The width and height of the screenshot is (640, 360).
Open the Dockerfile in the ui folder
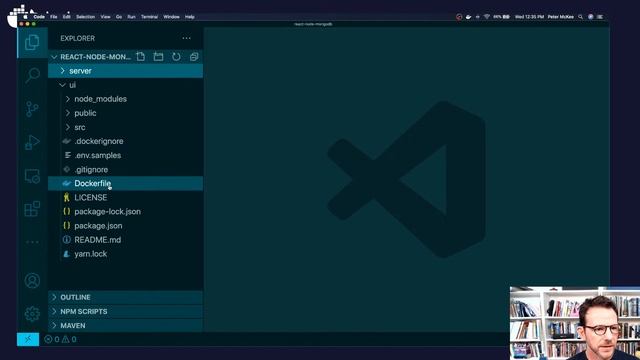pos(125,183)
